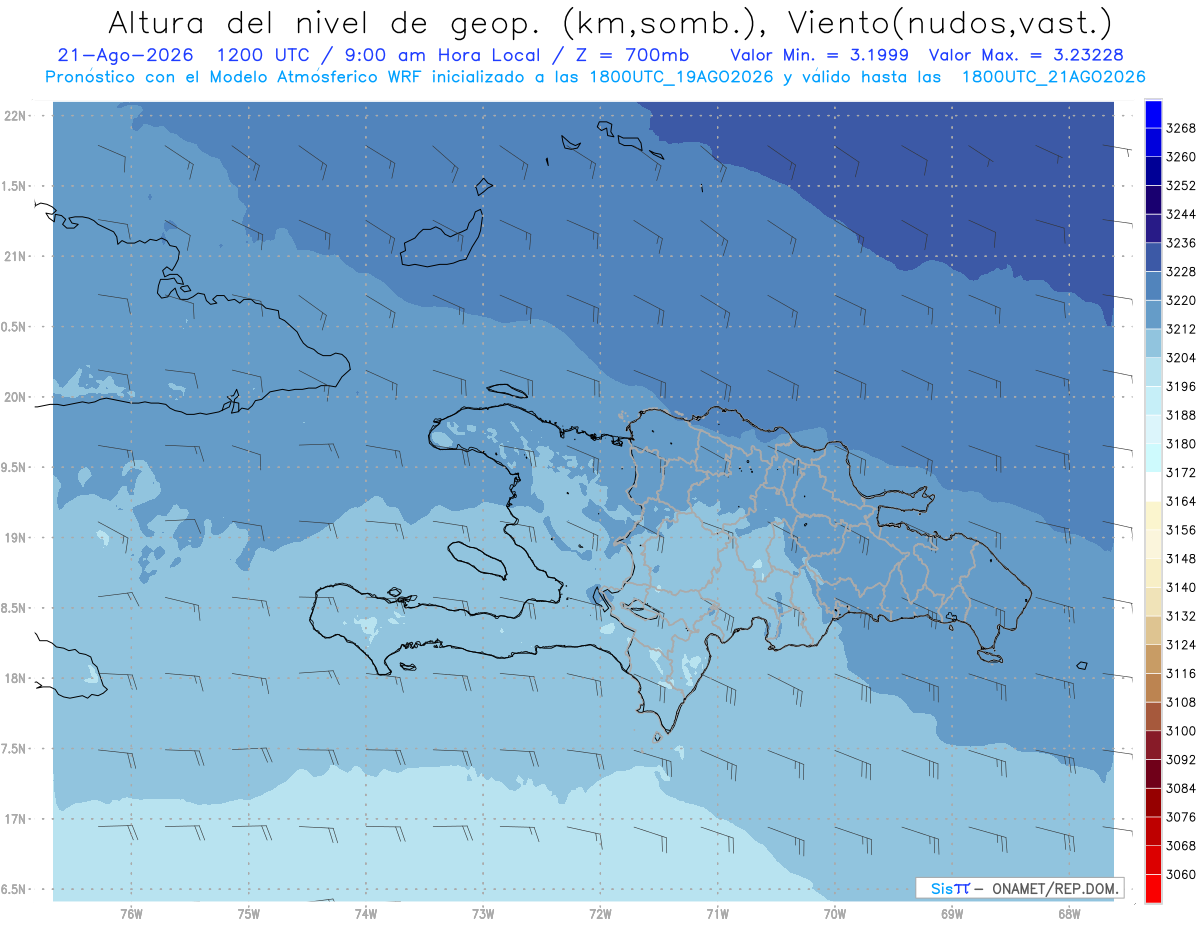Click the latitude label 18N
This screenshot has width=1200, height=927.
[x=17, y=679]
